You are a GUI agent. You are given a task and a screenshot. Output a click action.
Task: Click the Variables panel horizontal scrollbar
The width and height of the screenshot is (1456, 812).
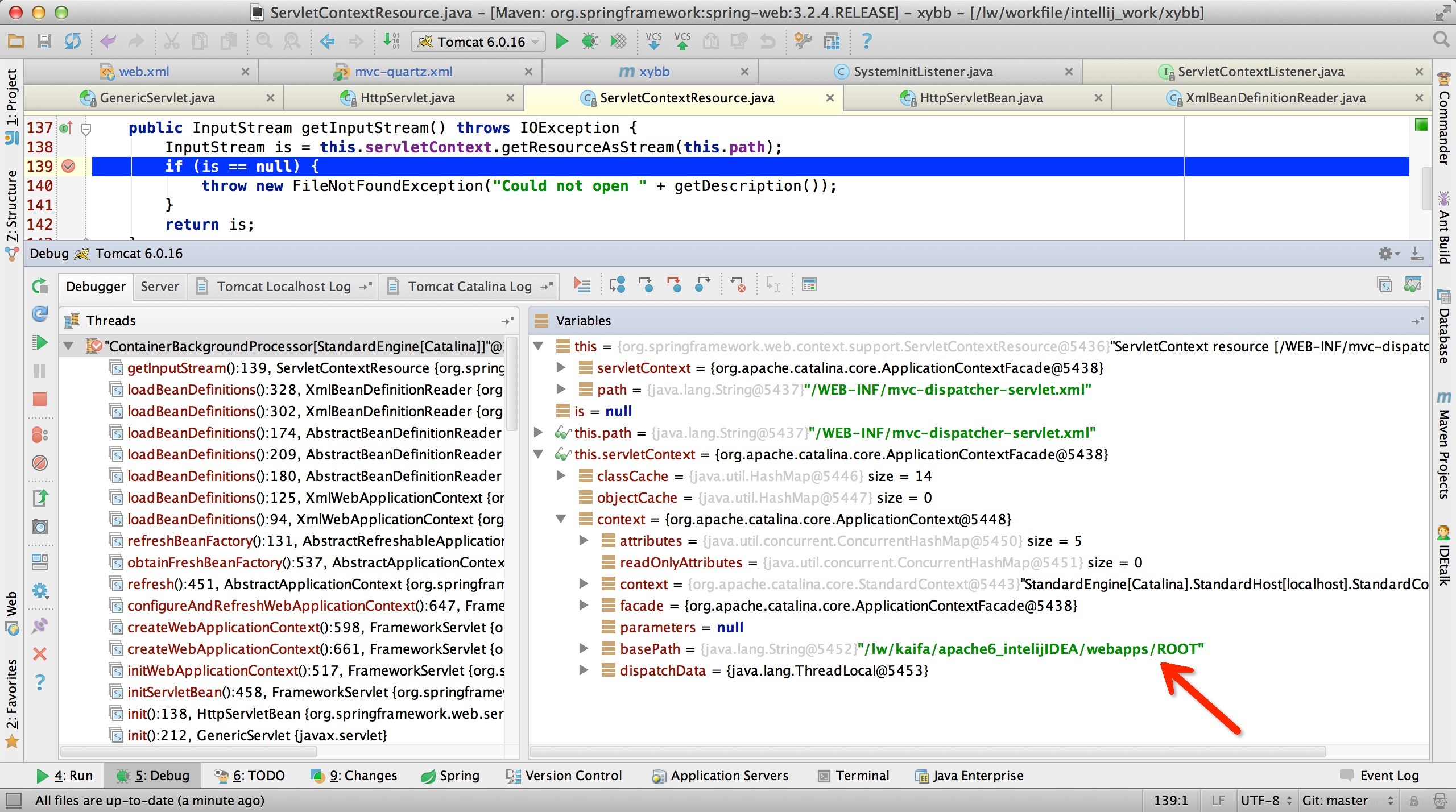pos(928,752)
